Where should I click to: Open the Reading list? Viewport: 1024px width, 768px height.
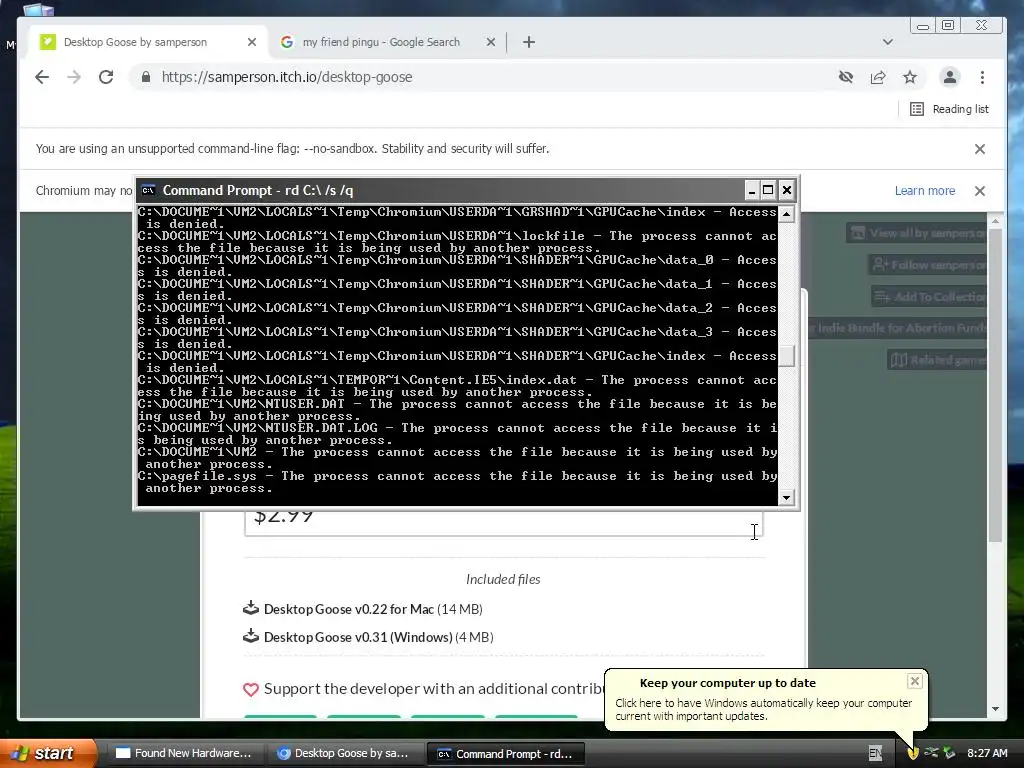click(x=950, y=109)
